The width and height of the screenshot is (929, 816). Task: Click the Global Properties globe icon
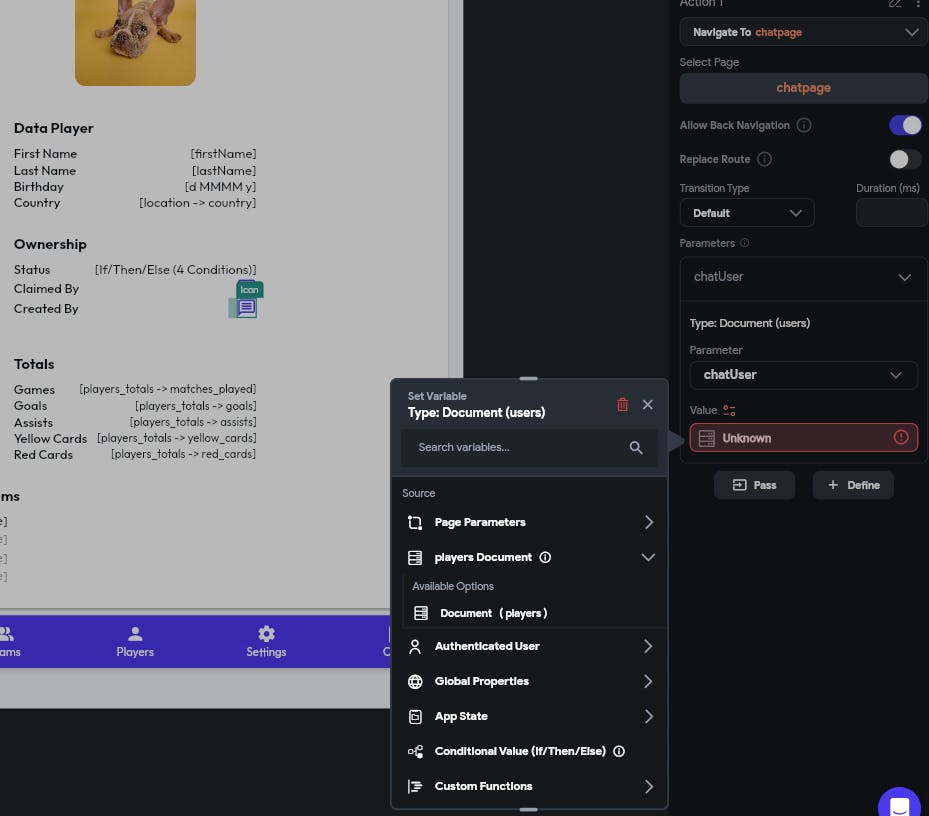pos(415,681)
